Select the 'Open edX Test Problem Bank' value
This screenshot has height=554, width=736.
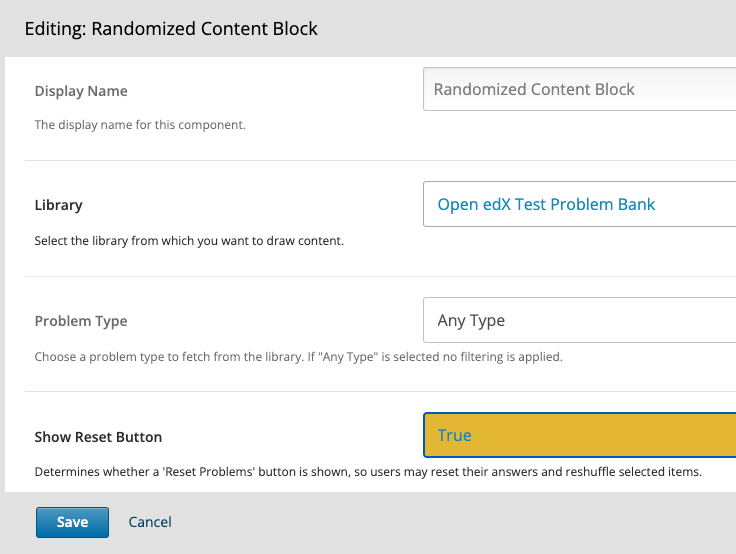click(x=546, y=204)
